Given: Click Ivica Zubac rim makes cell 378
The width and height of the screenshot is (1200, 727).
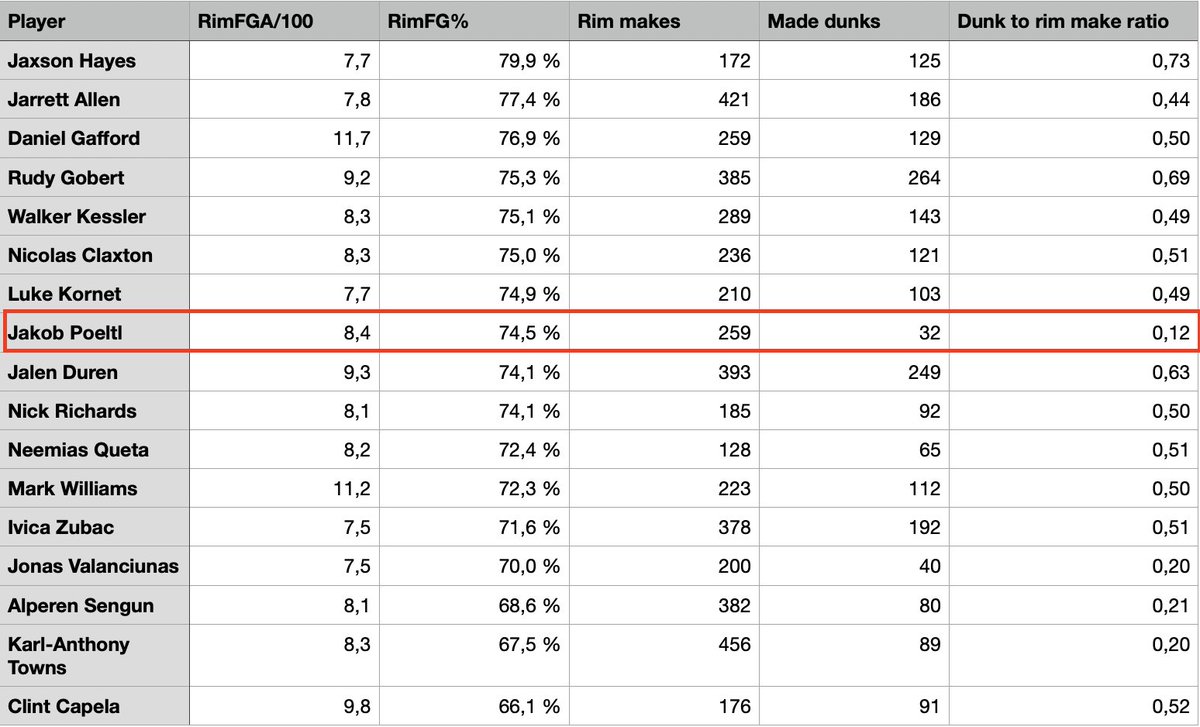Looking at the screenshot, I should coord(664,528).
